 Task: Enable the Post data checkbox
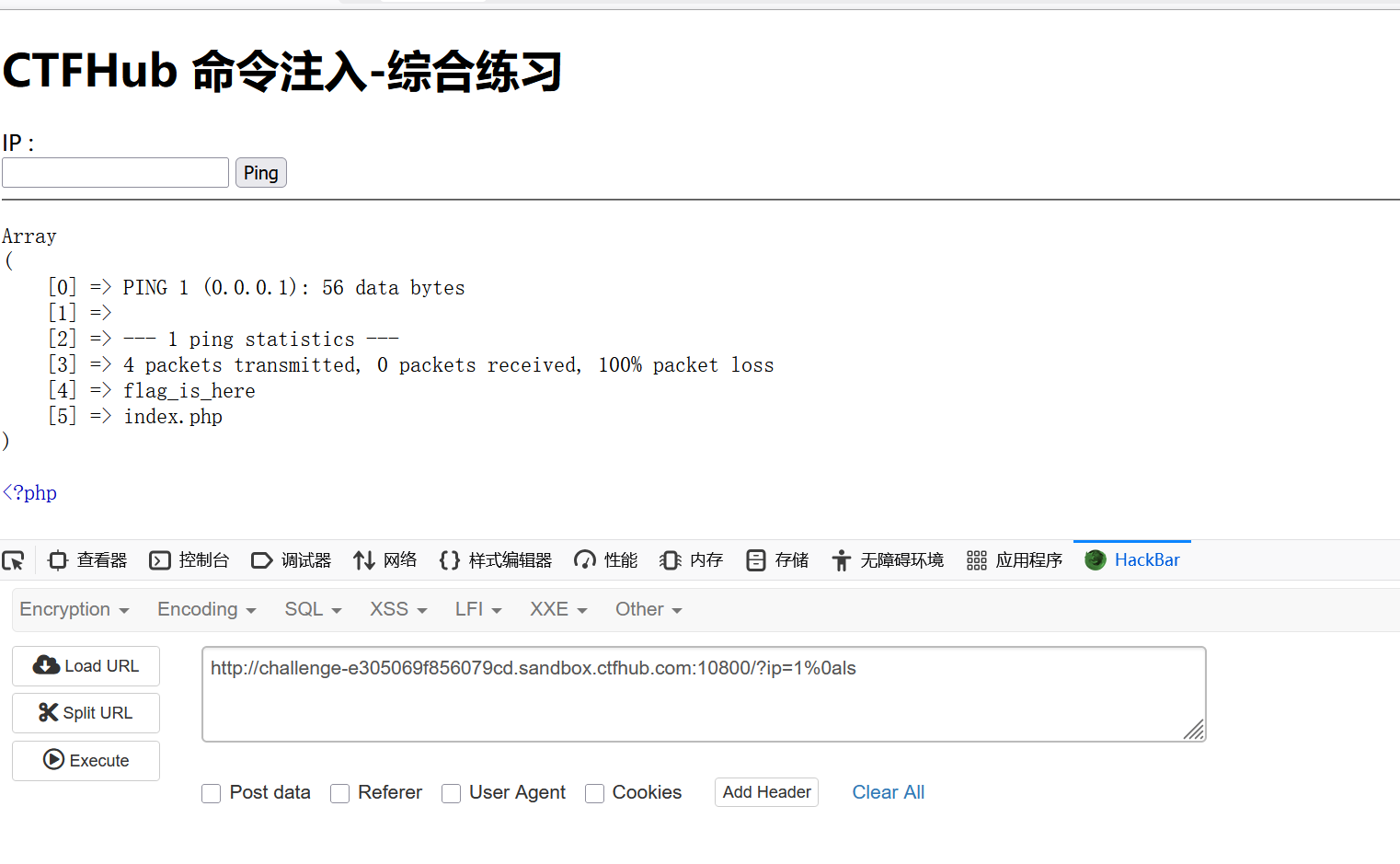click(212, 793)
